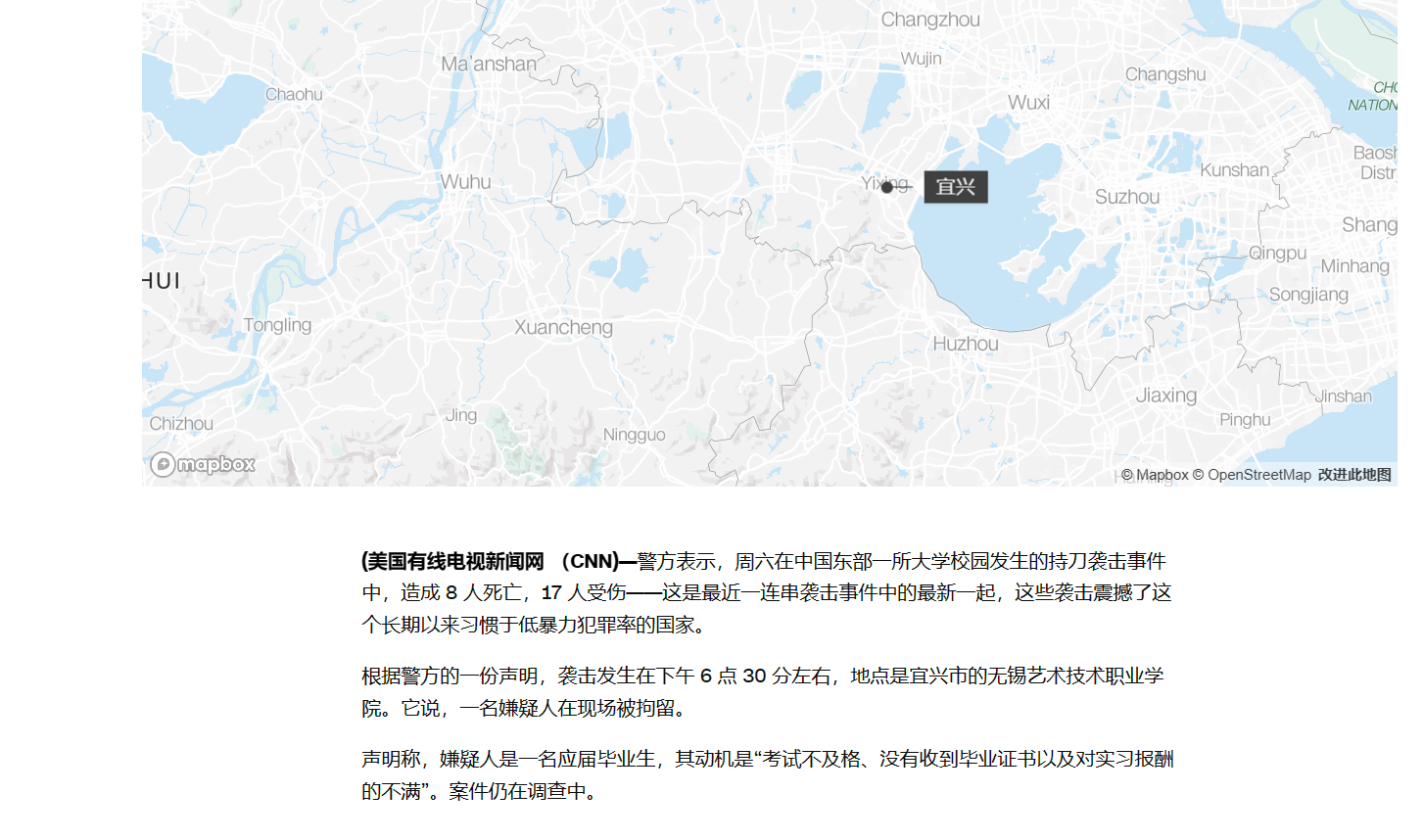This screenshot has width=1423, height=840.
Task: Click the bold 美国有线电视新闻网 (CNN) text
Action: click(490, 562)
